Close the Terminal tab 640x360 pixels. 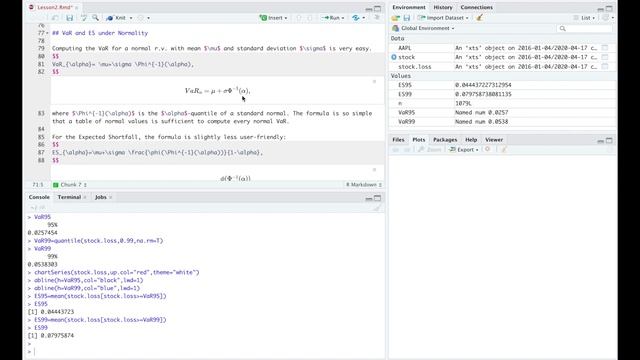tap(85, 198)
